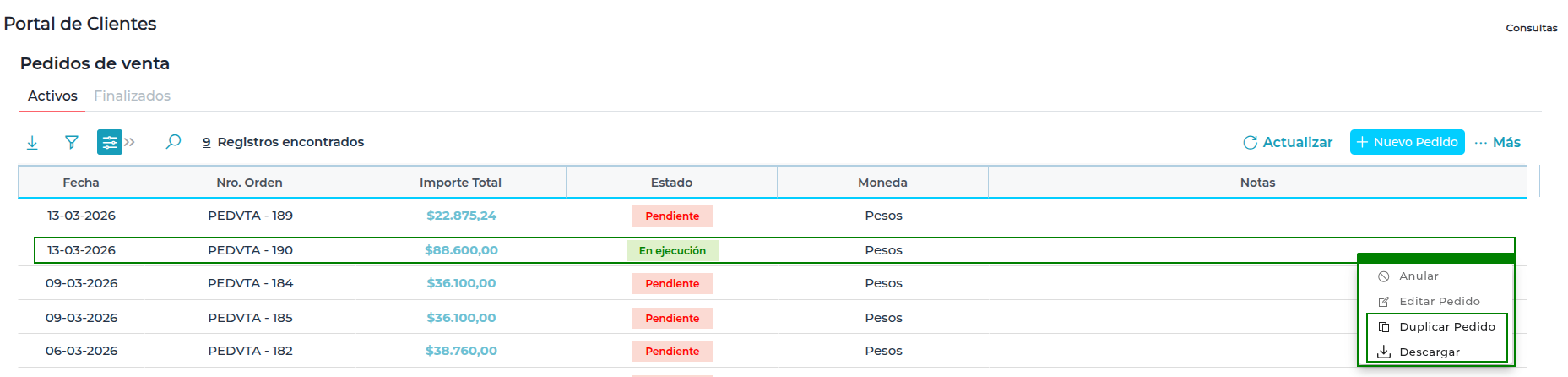This screenshot has height=377, width=1568.
Task: Click the Pendiente badge of PEDVTA - 185
Action: pos(672,318)
